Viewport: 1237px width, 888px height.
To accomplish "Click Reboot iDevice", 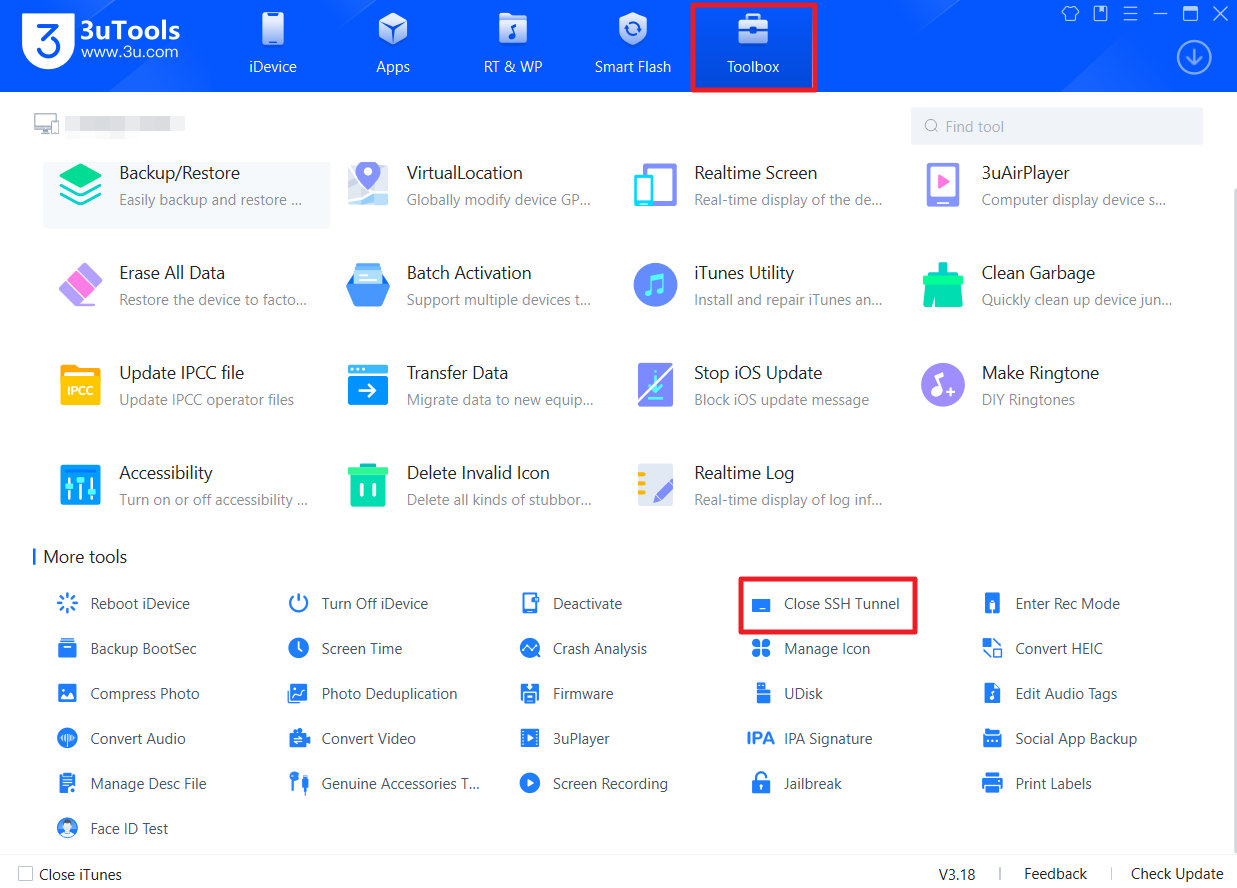I will (123, 604).
